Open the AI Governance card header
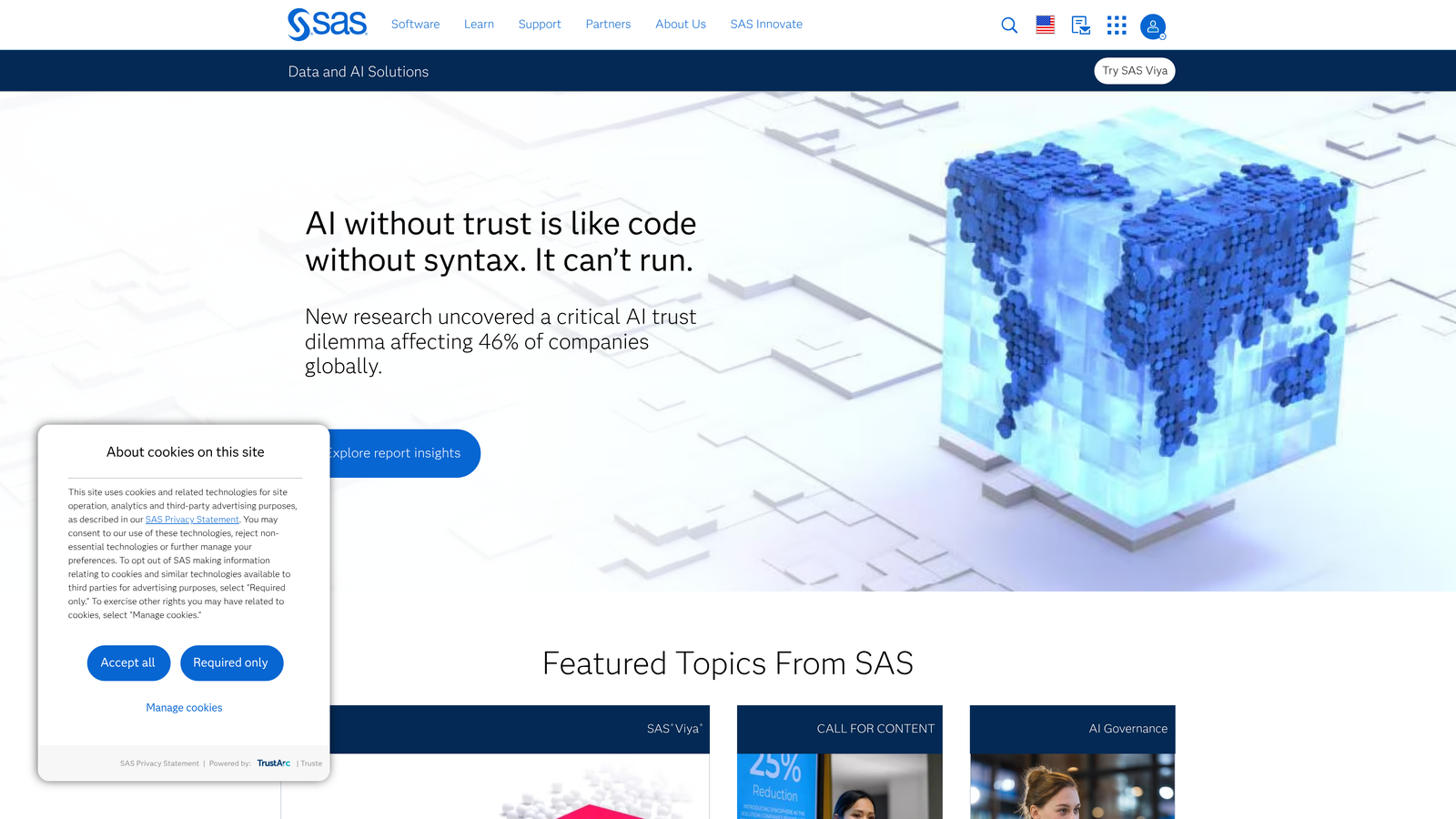Screen dimensions: 1456x819 pos(1073,729)
